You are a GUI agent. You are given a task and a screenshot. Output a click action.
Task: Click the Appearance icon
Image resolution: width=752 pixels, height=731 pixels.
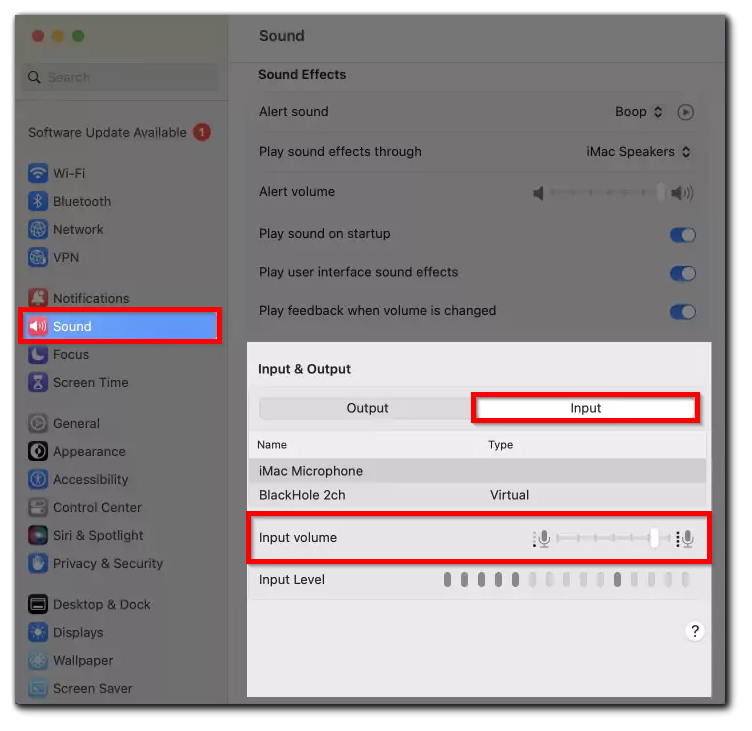click(38, 451)
